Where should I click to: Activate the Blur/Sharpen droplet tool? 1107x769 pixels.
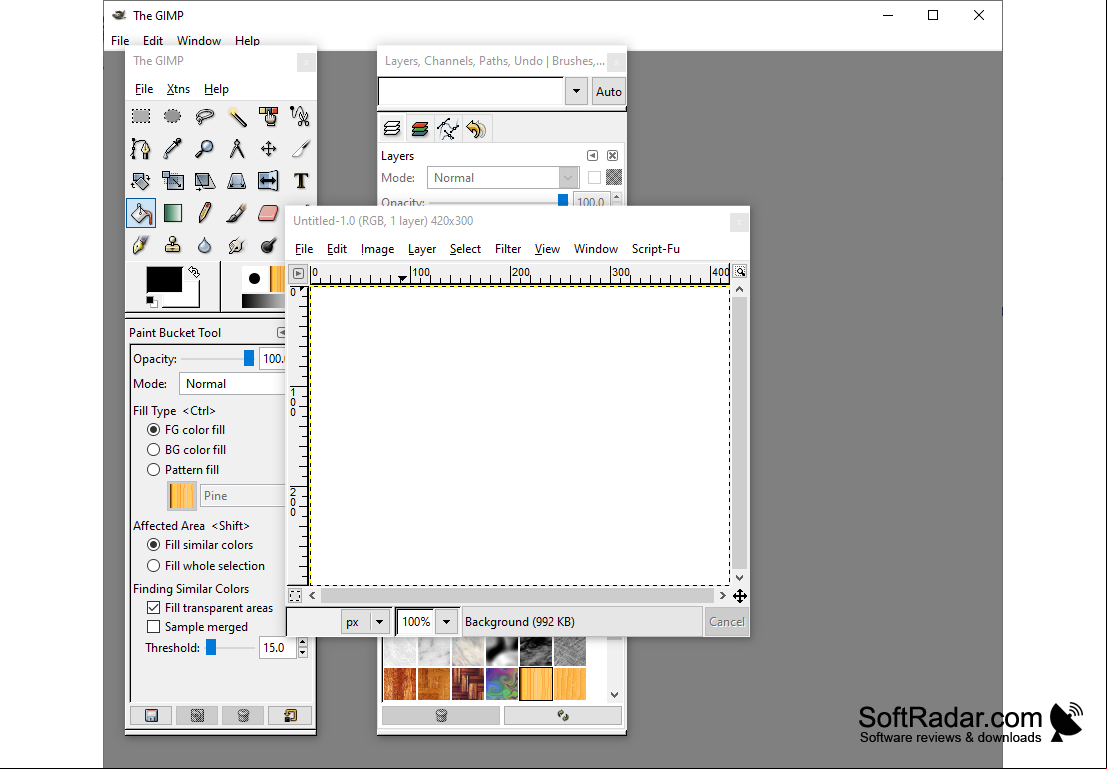[x=205, y=245]
